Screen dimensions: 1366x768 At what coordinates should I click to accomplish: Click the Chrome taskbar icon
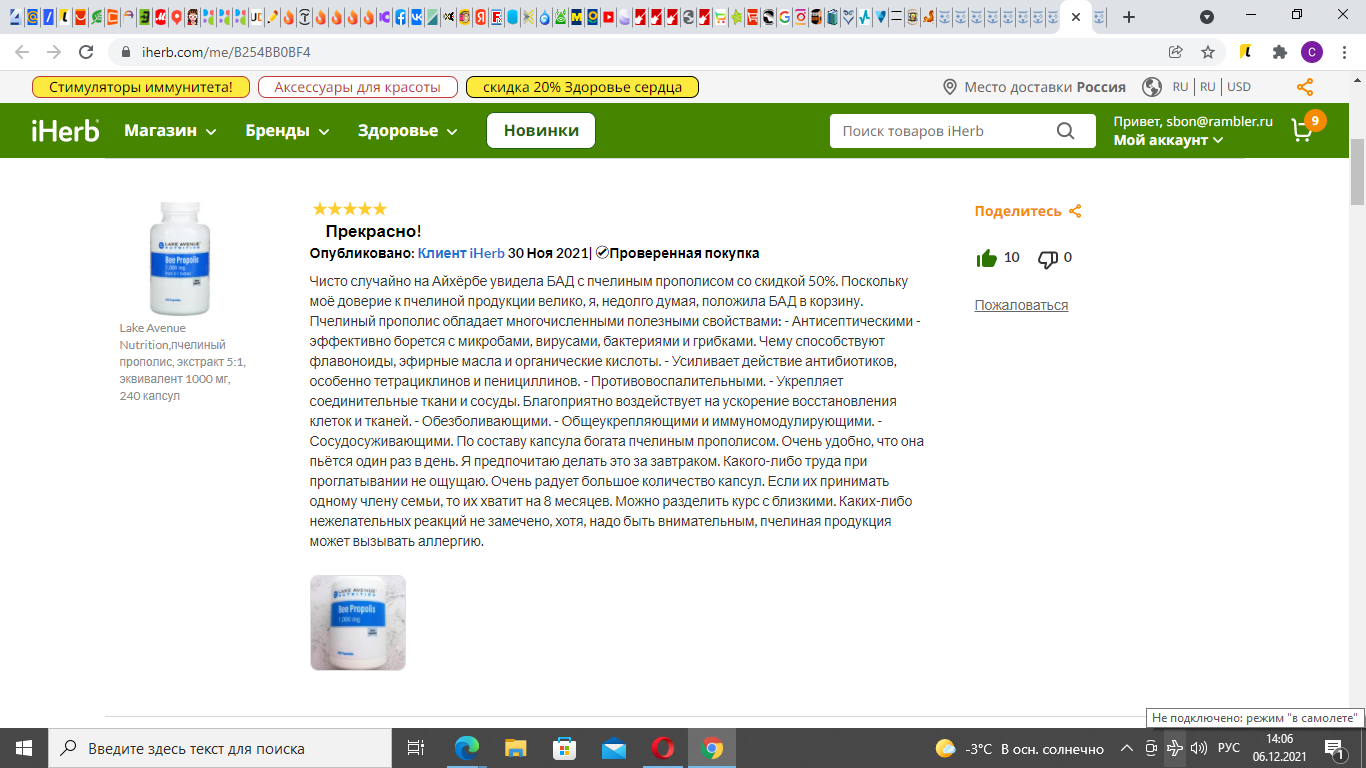712,748
